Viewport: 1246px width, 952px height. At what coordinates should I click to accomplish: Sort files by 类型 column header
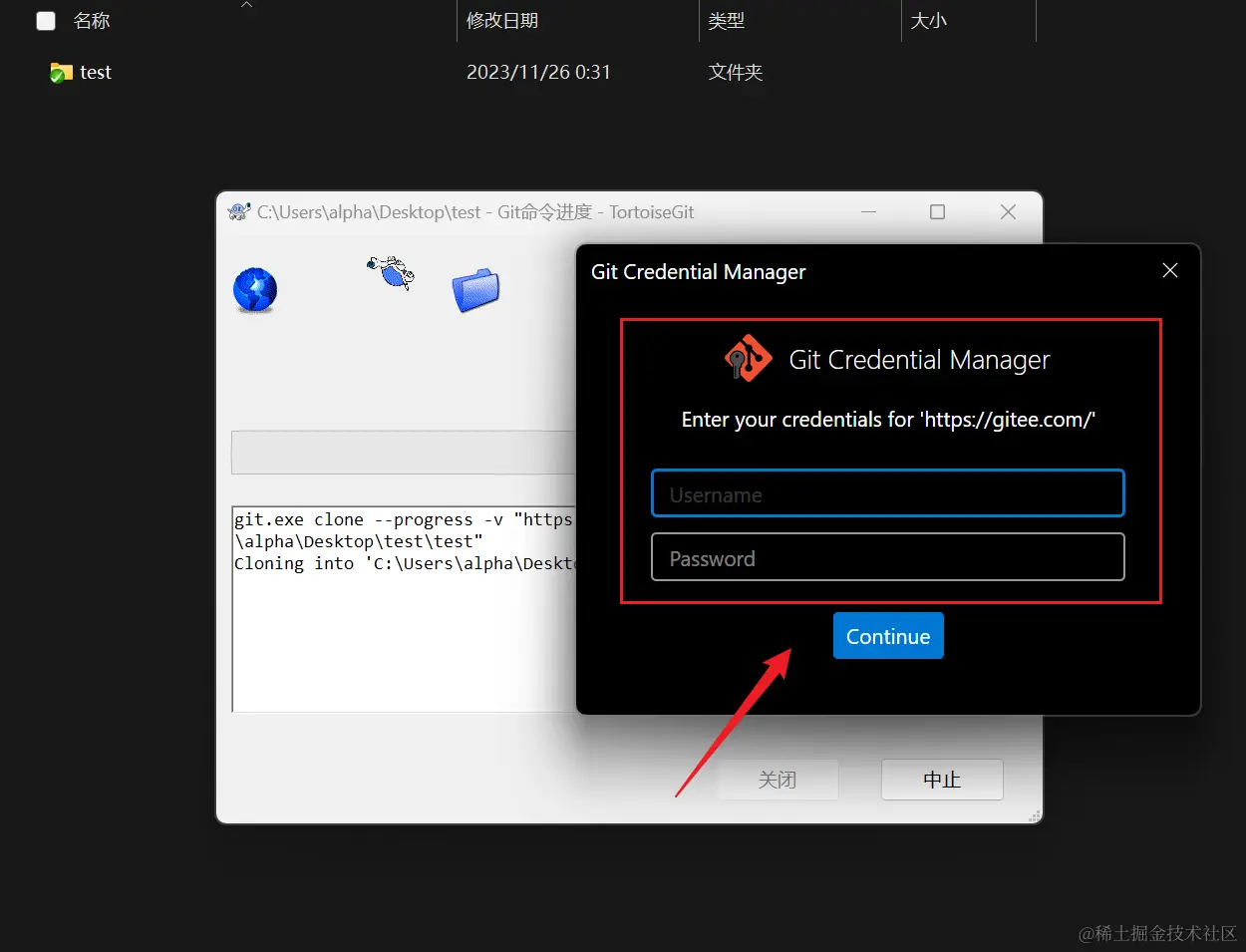(727, 20)
